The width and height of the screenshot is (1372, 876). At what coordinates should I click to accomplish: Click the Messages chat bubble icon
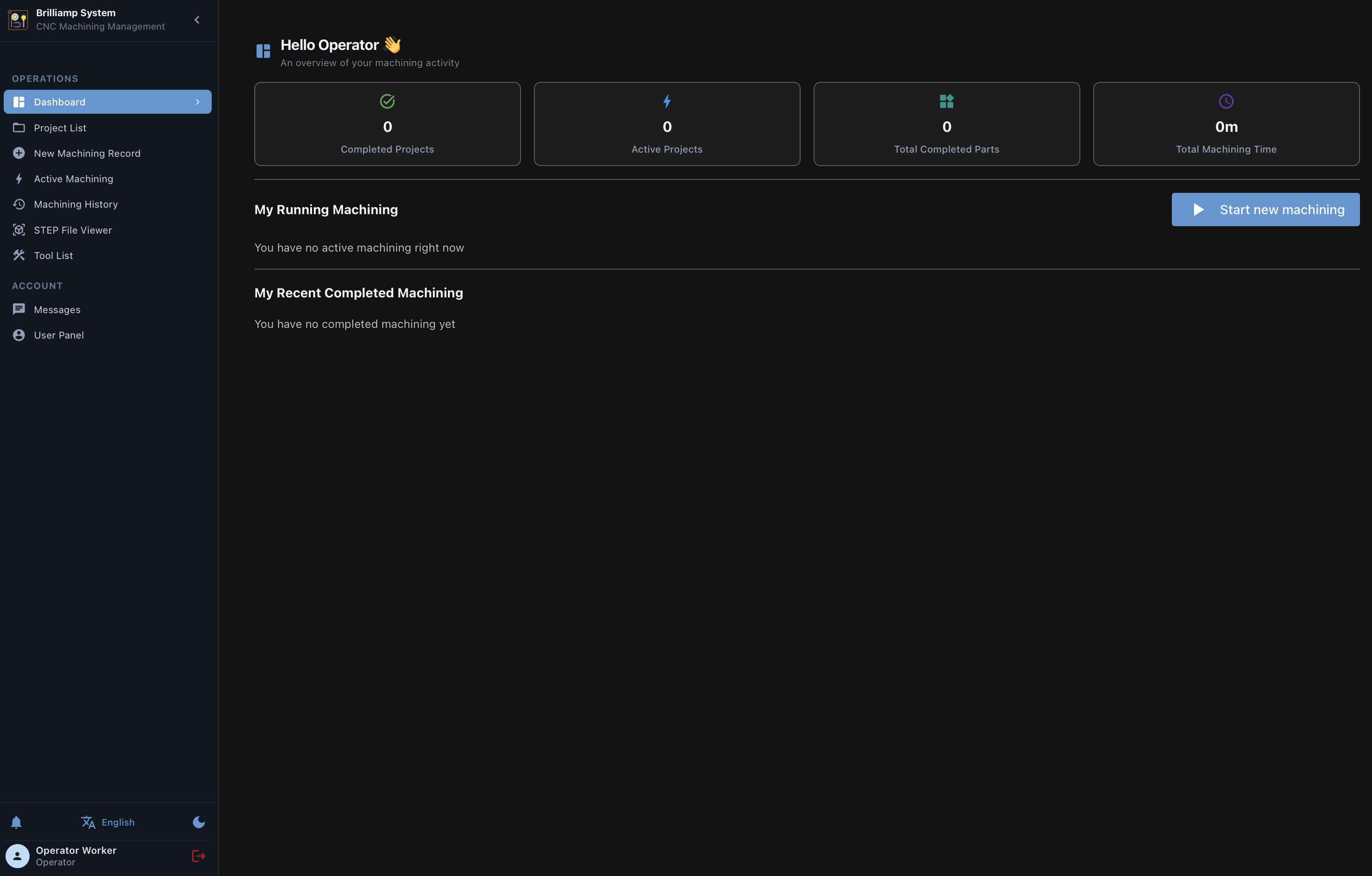(19, 309)
